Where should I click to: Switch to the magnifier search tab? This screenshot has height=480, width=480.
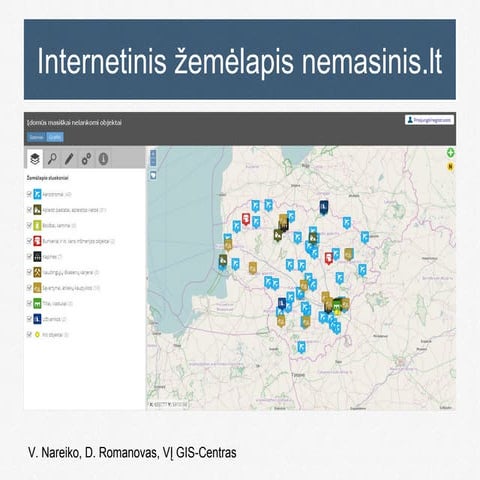point(52,159)
